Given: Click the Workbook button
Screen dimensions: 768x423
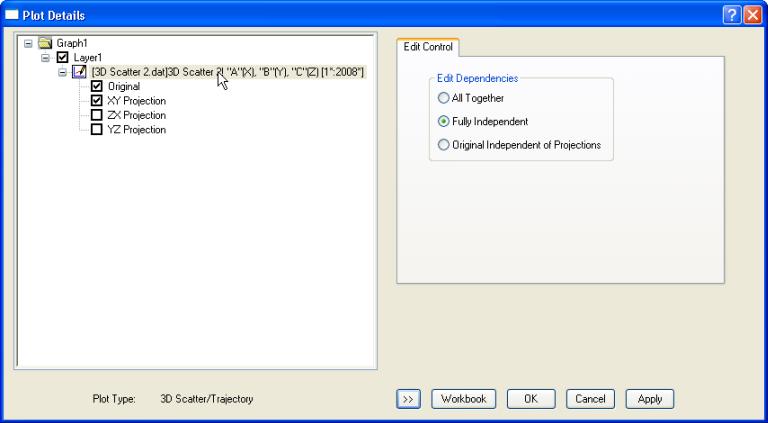Looking at the screenshot, I should pos(463,399).
